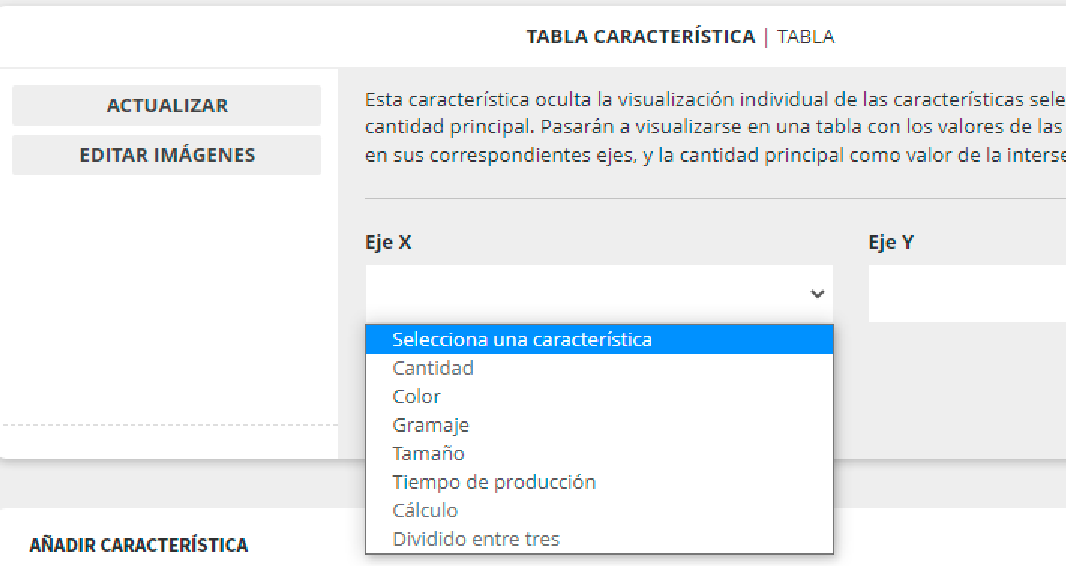Click the 'Eje X' field label
This screenshot has height=566, width=1066.
tap(388, 242)
